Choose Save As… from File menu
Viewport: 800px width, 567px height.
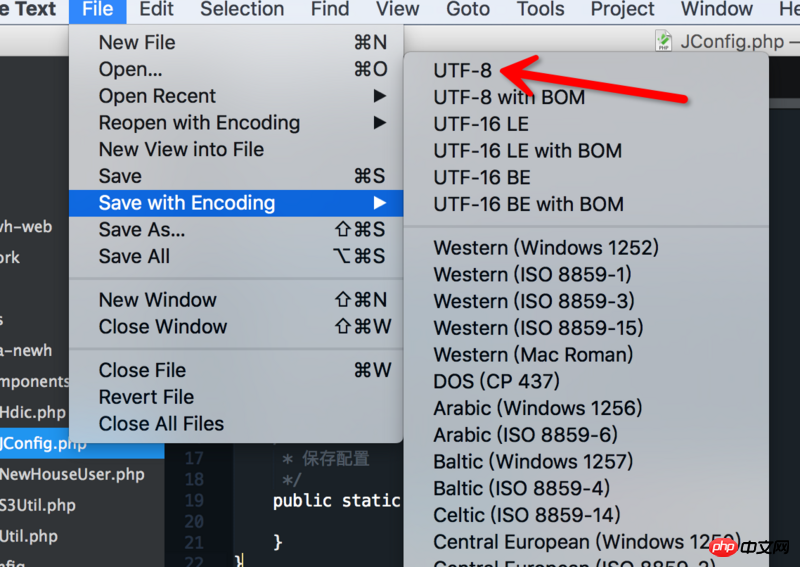tap(142, 230)
